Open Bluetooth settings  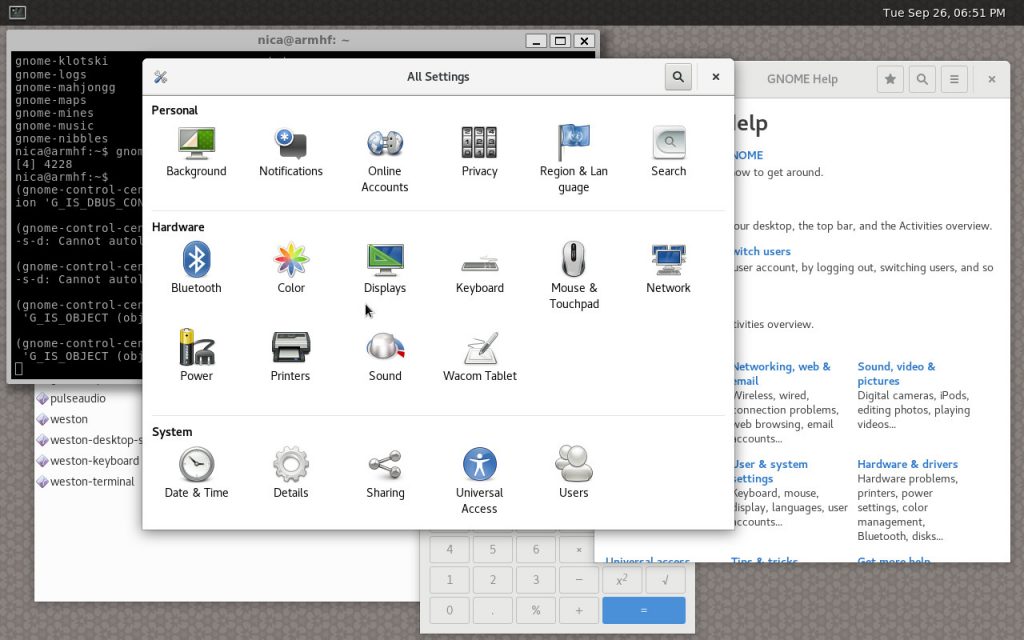pos(196,268)
